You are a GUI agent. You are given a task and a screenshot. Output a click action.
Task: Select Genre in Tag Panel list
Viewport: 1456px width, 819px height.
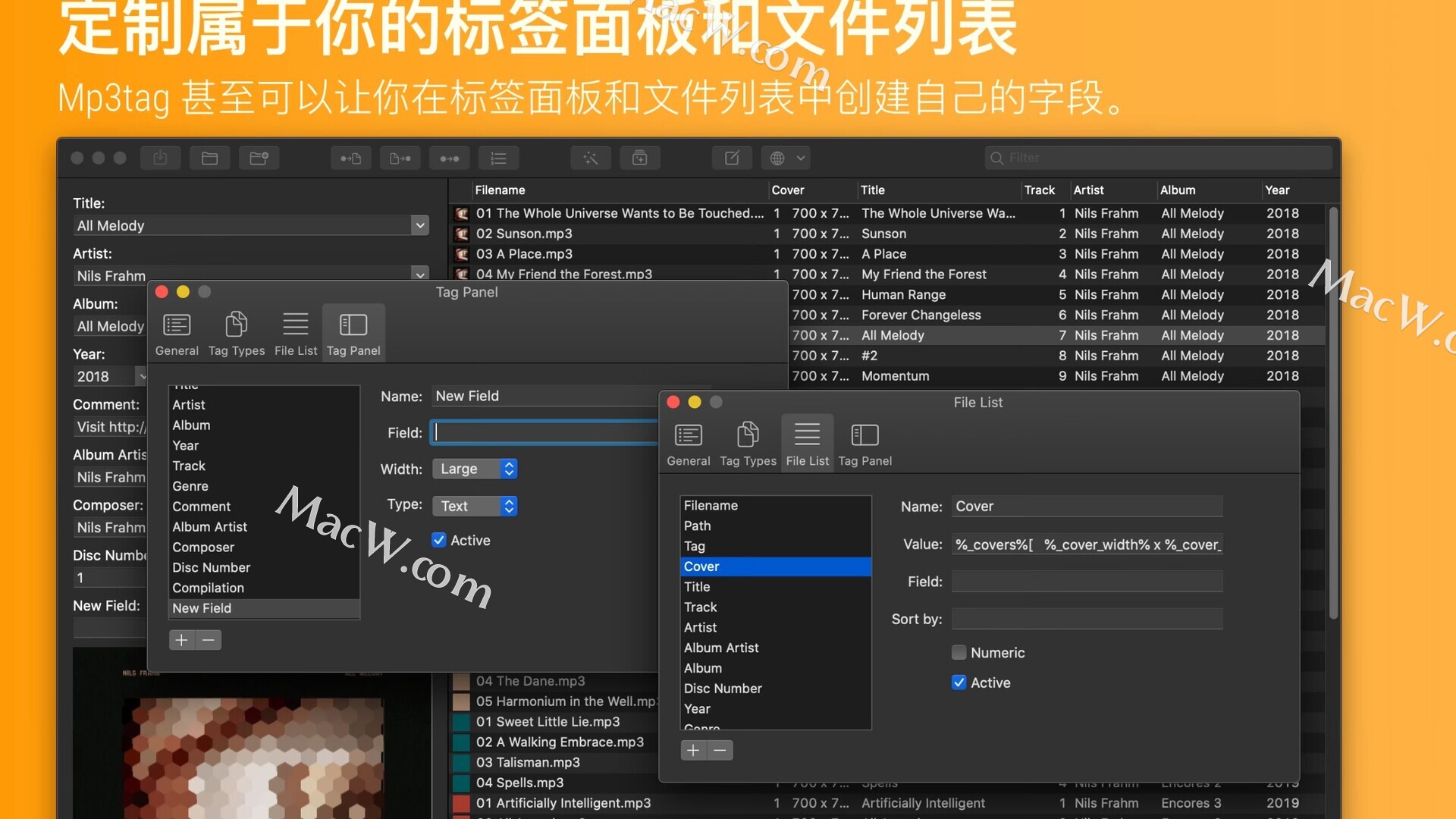coord(264,486)
